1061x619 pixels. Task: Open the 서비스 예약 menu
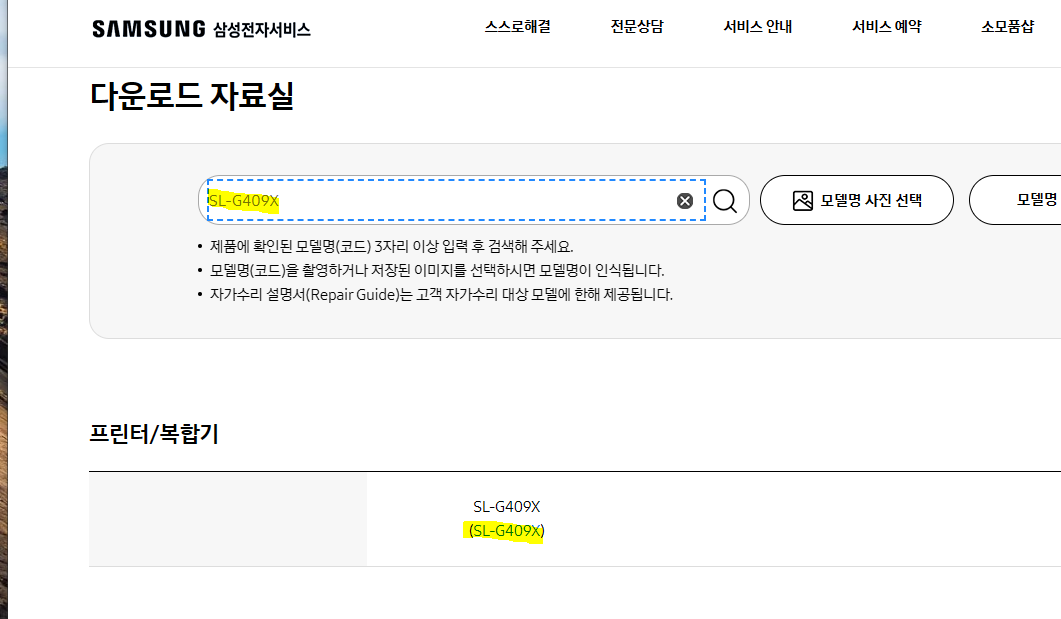tap(886, 27)
